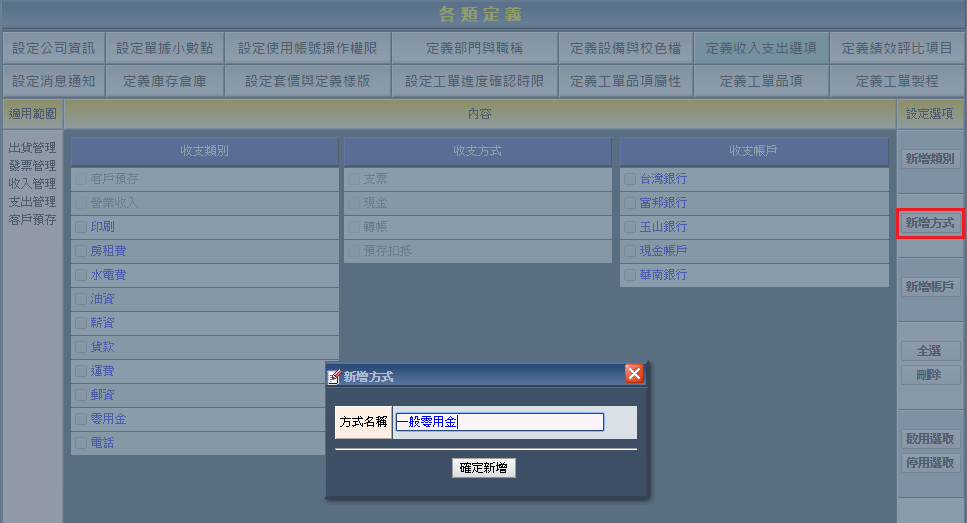The height and width of the screenshot is (523, 967).
Task: Click the 啟用選取 button
Action: tap(930, 439)
